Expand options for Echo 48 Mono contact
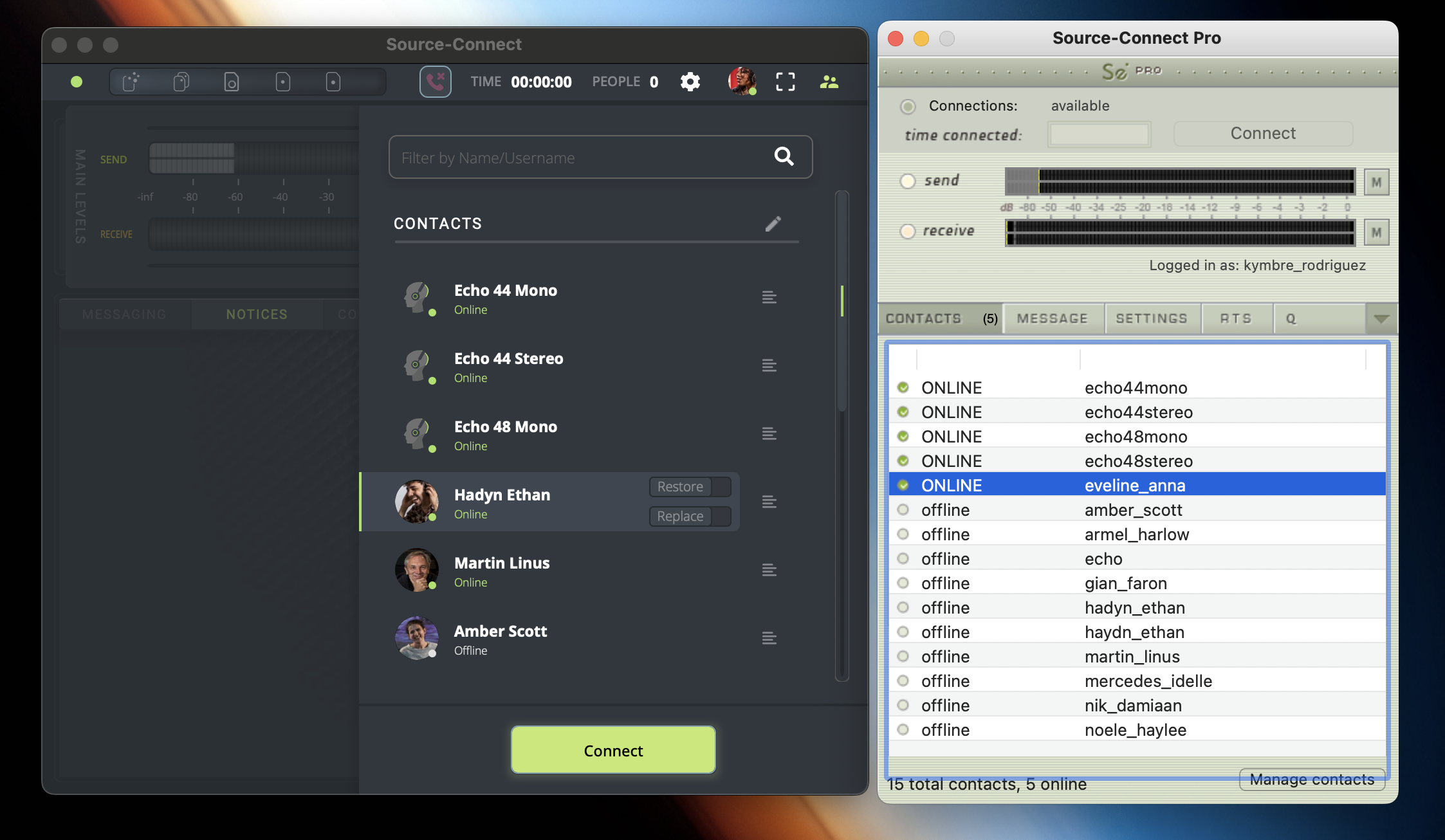 point(769,434)
